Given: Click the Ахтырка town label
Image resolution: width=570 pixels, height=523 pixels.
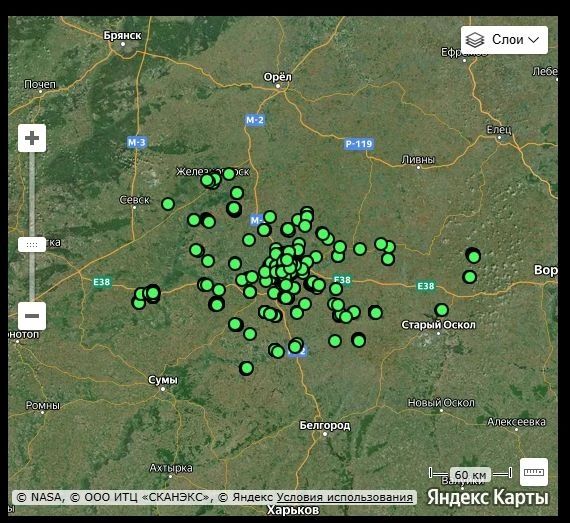Looking at the screenshot, I should point(171,468).
